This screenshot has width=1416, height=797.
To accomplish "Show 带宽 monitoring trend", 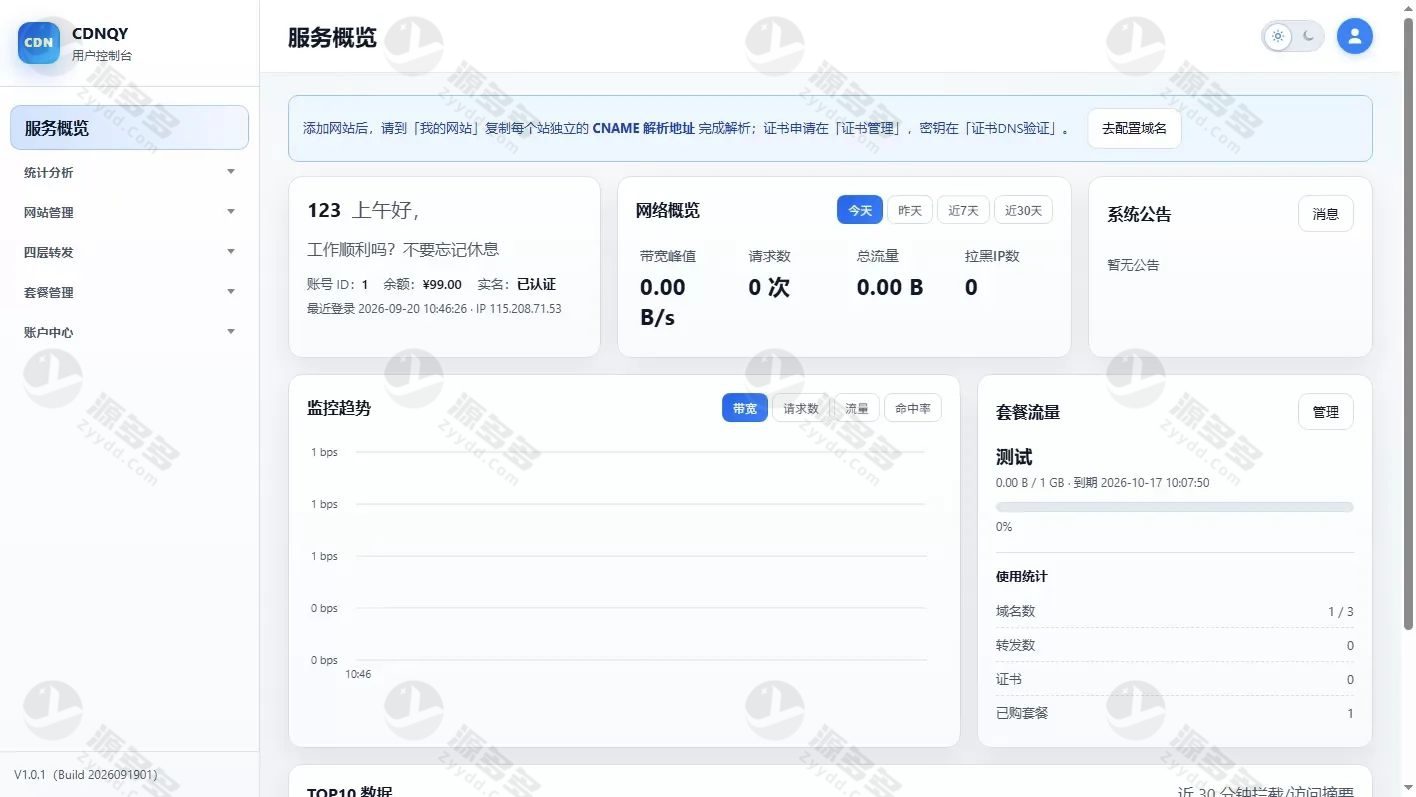I will pos(745,408).
